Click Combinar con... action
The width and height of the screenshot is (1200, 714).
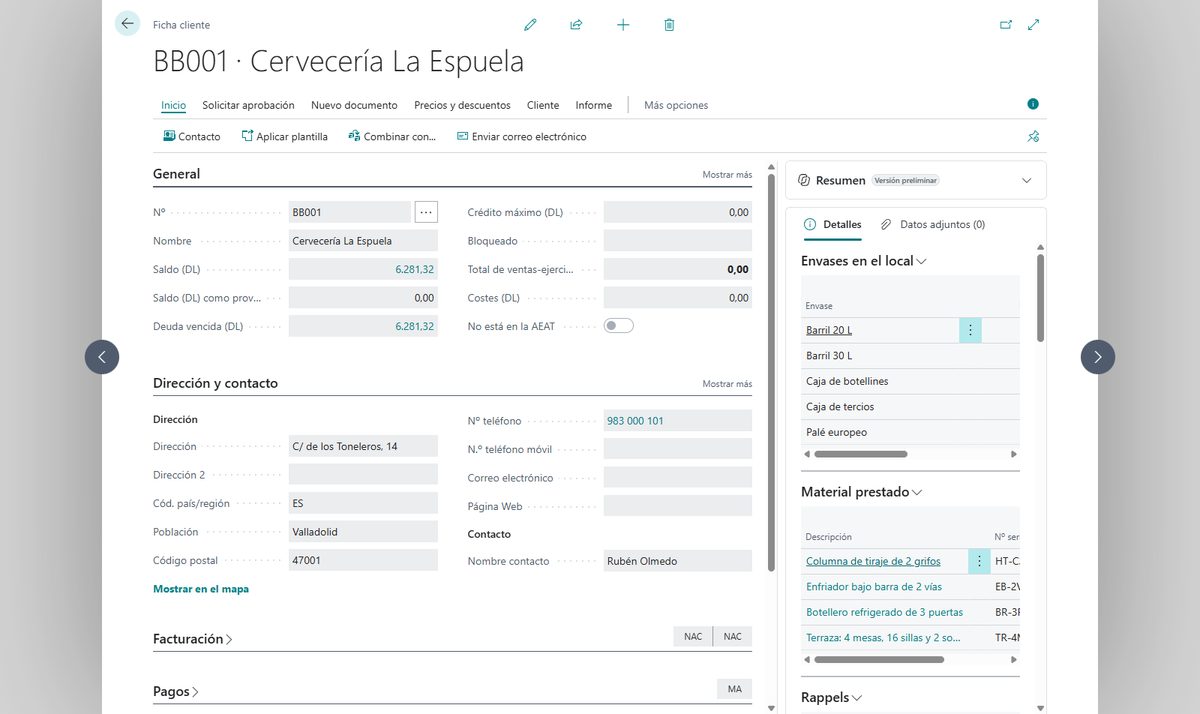[x=392, y=137]
